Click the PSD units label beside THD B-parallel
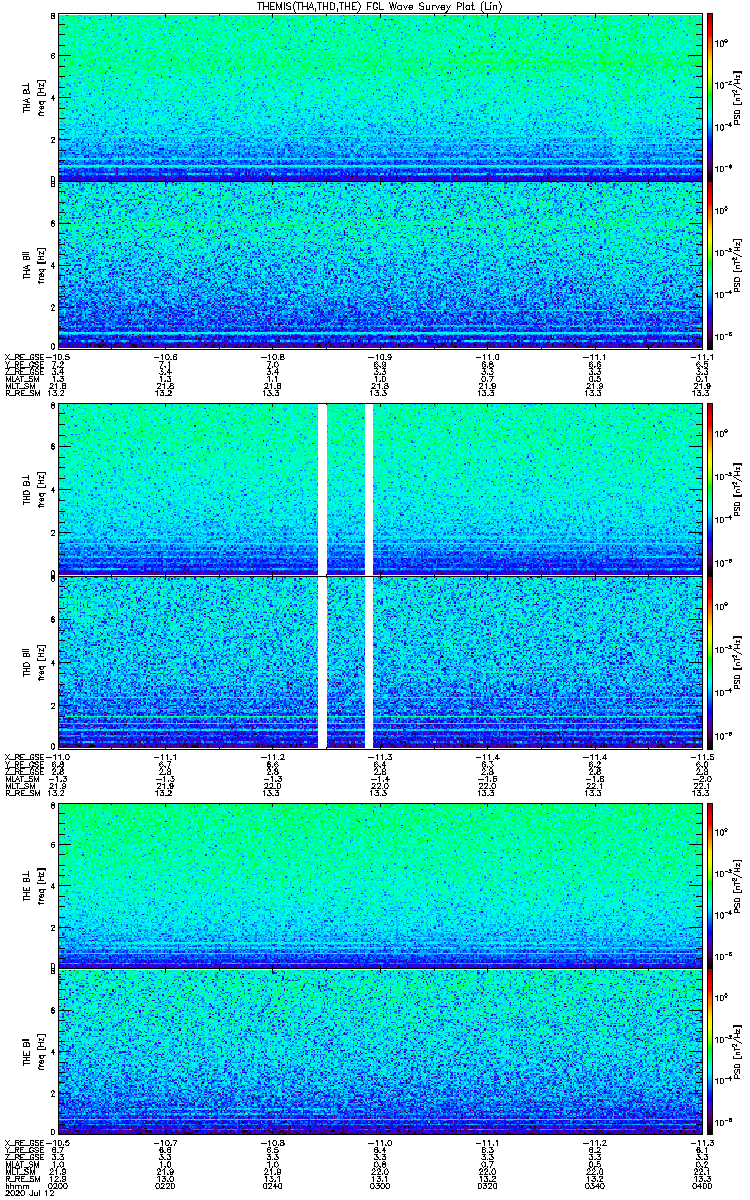Screen dimensions: 750x1200 738,663
